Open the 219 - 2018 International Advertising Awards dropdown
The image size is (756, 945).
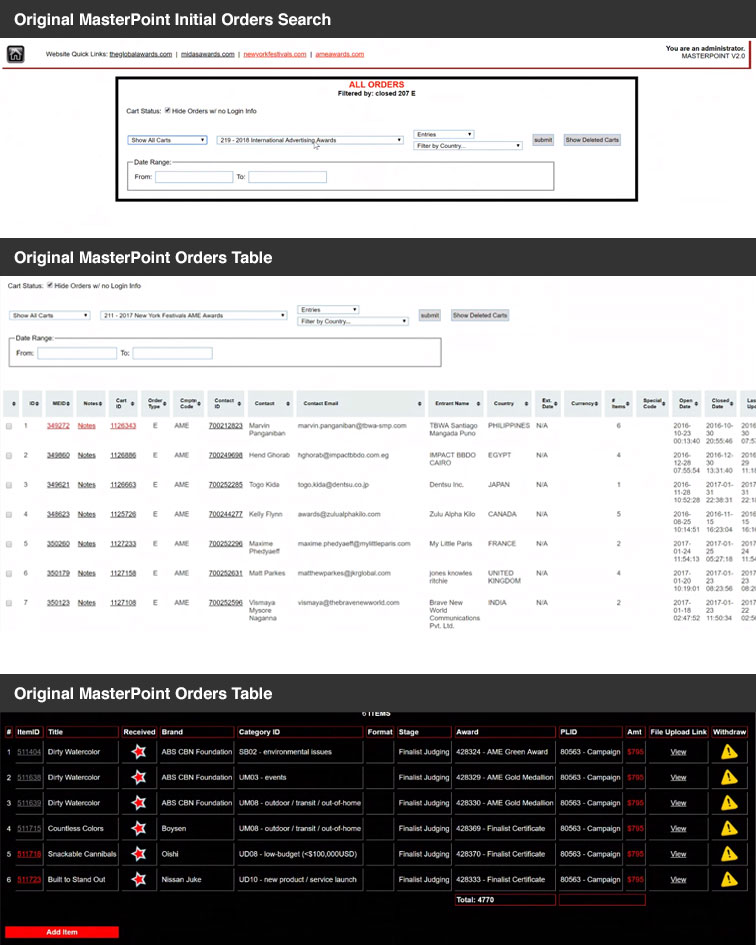point(309,140)
